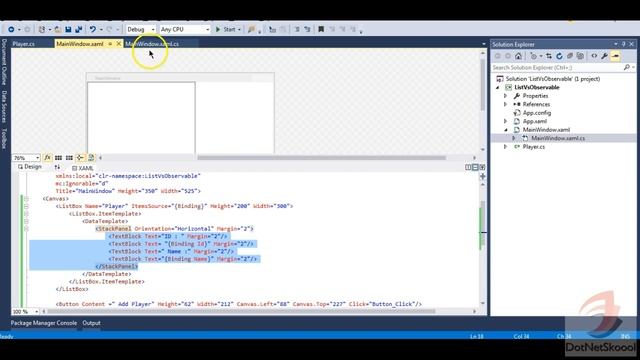Click the designer canvas window preview
This screenshot has width=640, height=360.
pyautogui.click(x=180, y=113)
